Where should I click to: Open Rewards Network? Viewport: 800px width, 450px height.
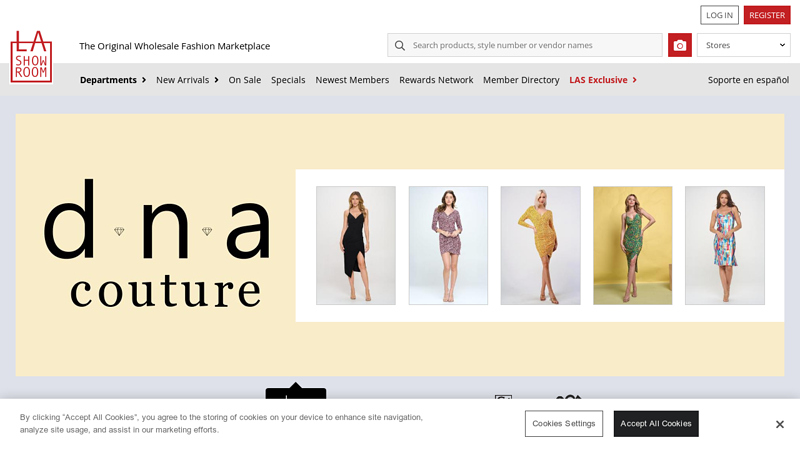[x=436, y=80]
